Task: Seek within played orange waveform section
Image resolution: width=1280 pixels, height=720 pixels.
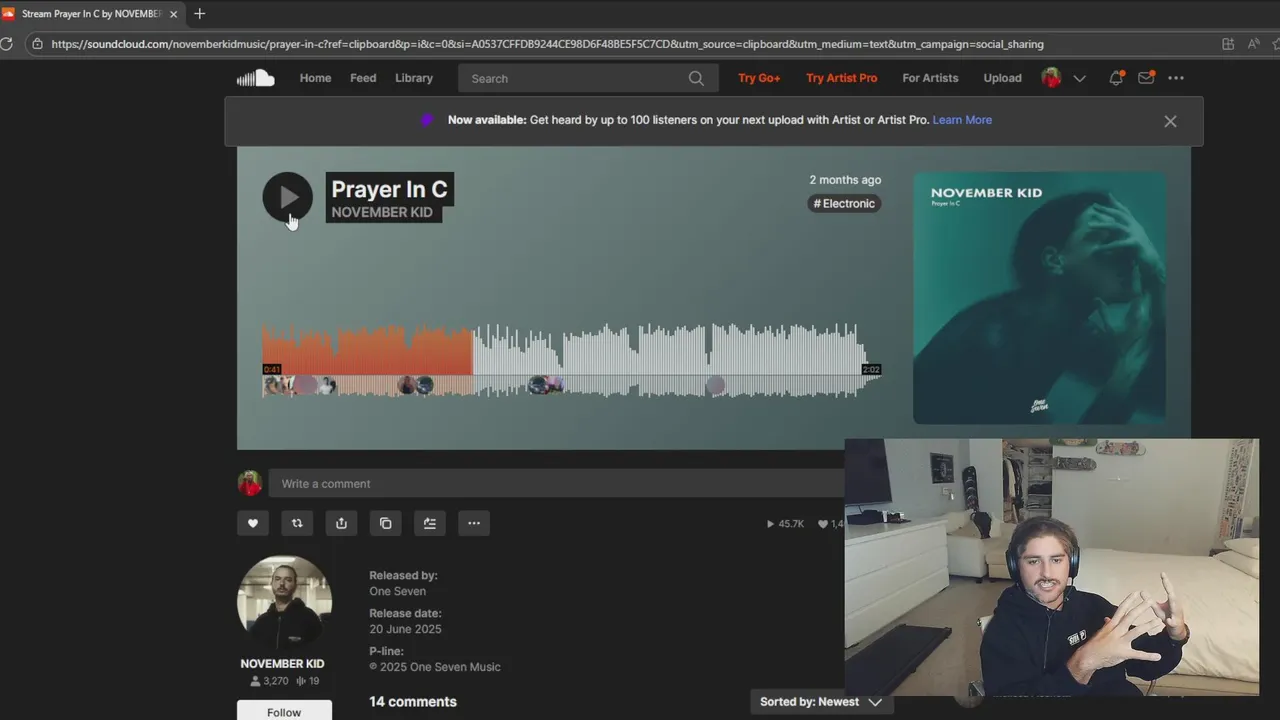Action: pyautogui.click(x=367, y=350)
